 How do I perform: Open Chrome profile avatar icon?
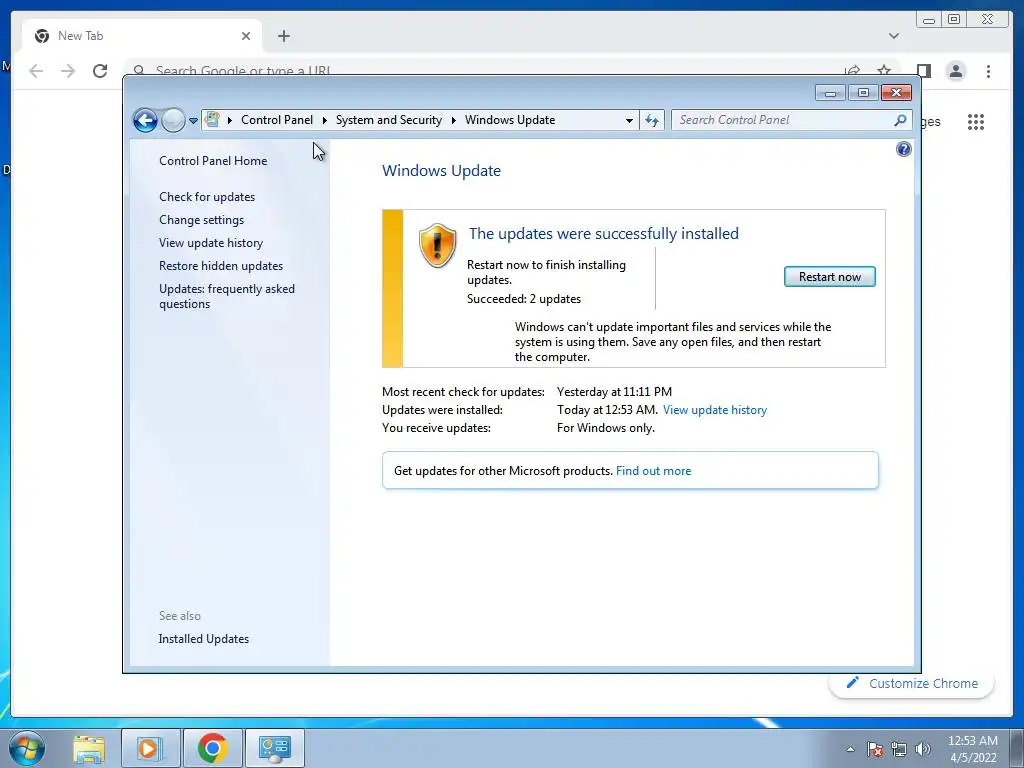point(956,71)
